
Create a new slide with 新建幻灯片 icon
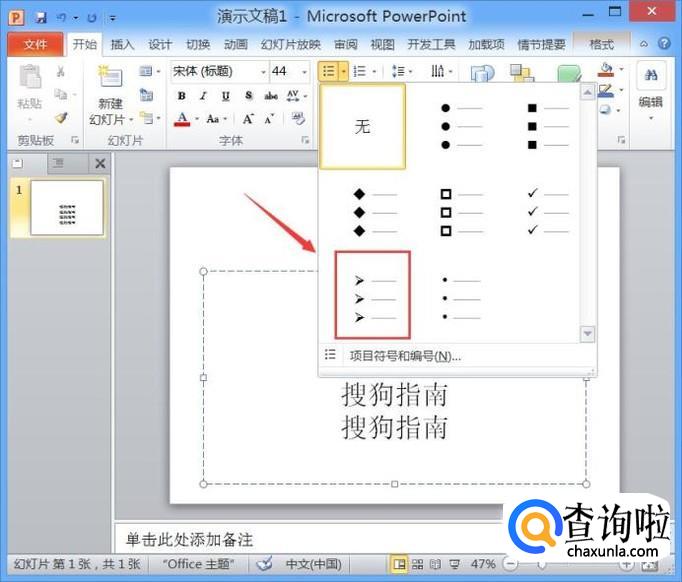pos(110,77)
